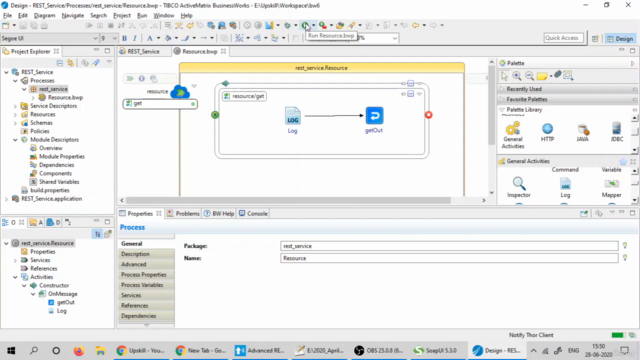Viewport: 640px width, 360px height.
Task: Open the Advanced properties section
Action: coord(146,264)
